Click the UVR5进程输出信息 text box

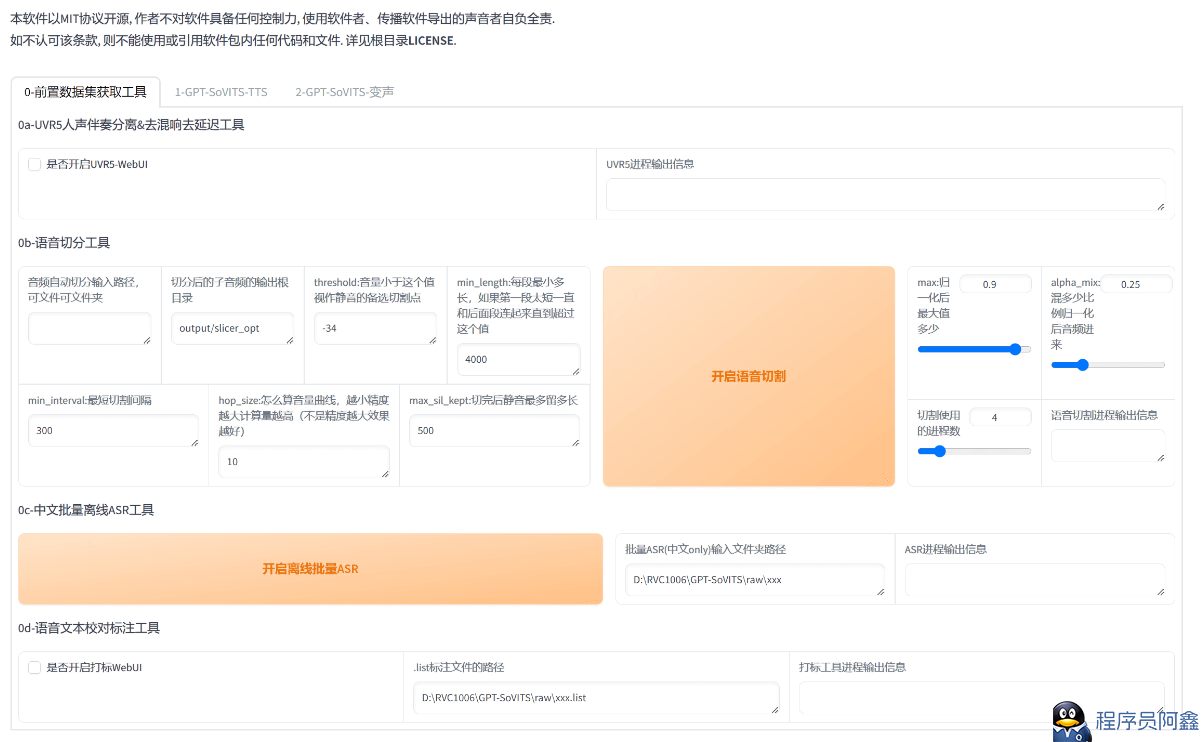885,195
